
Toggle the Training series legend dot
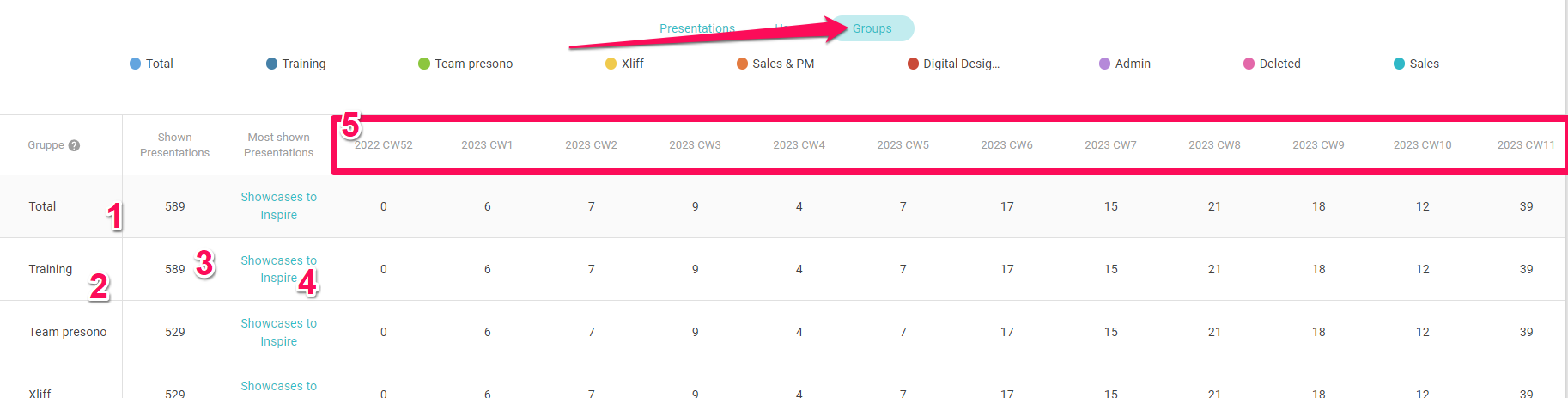point(271,64)
